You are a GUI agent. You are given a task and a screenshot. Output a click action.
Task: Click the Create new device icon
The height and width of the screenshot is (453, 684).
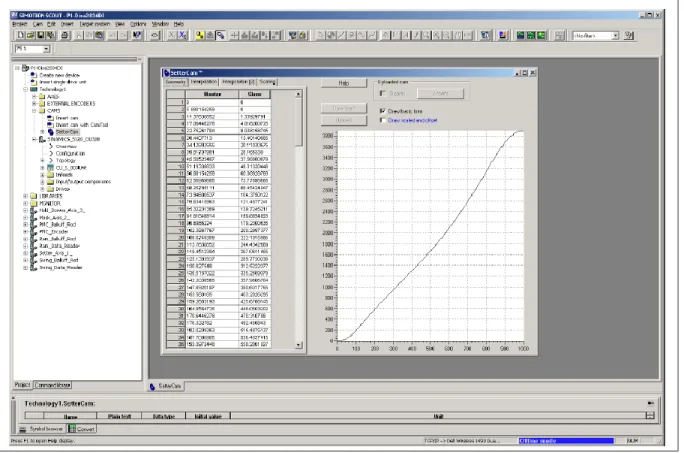point(34,75)
